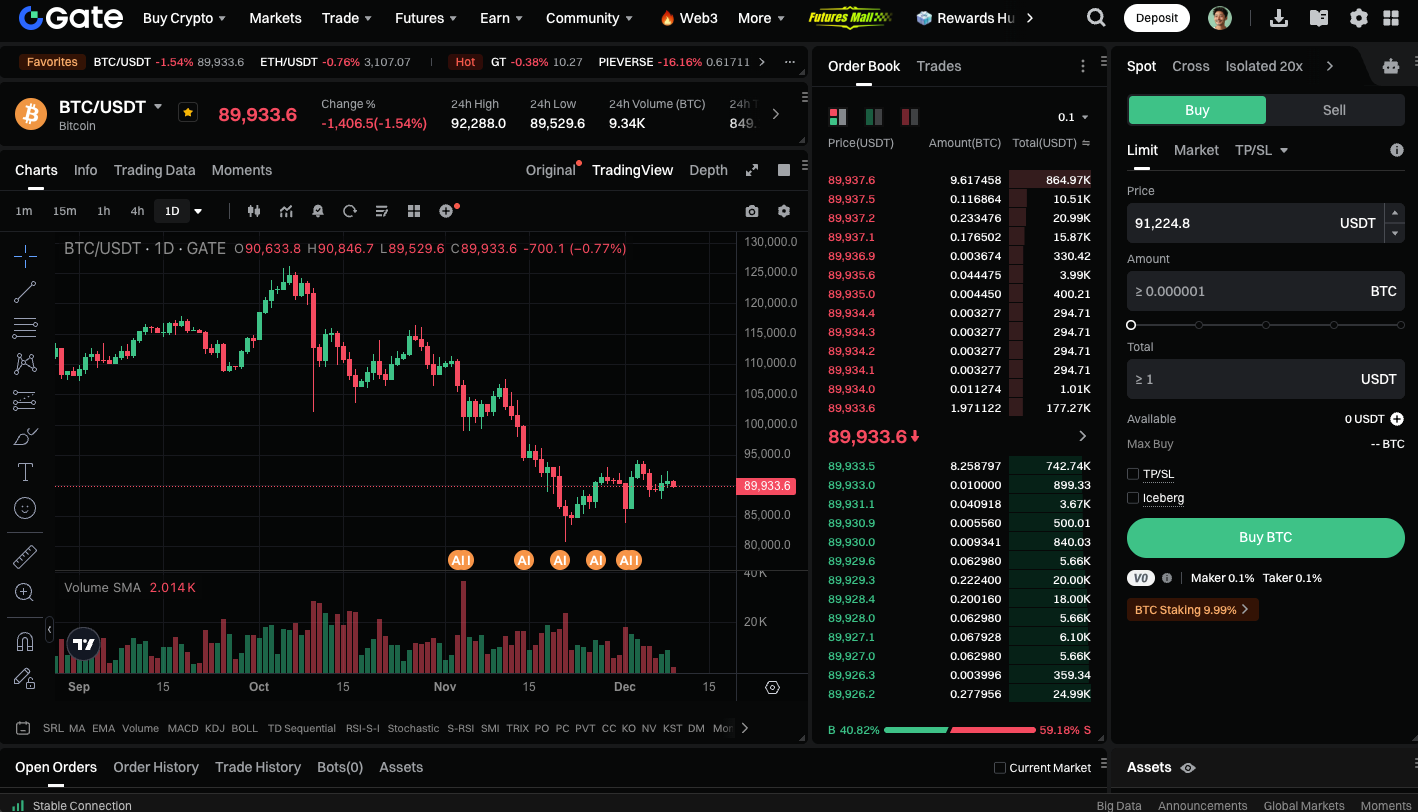Select the crosshair cursor tool
Viewport: 1418px width, 812px height.
25,255
